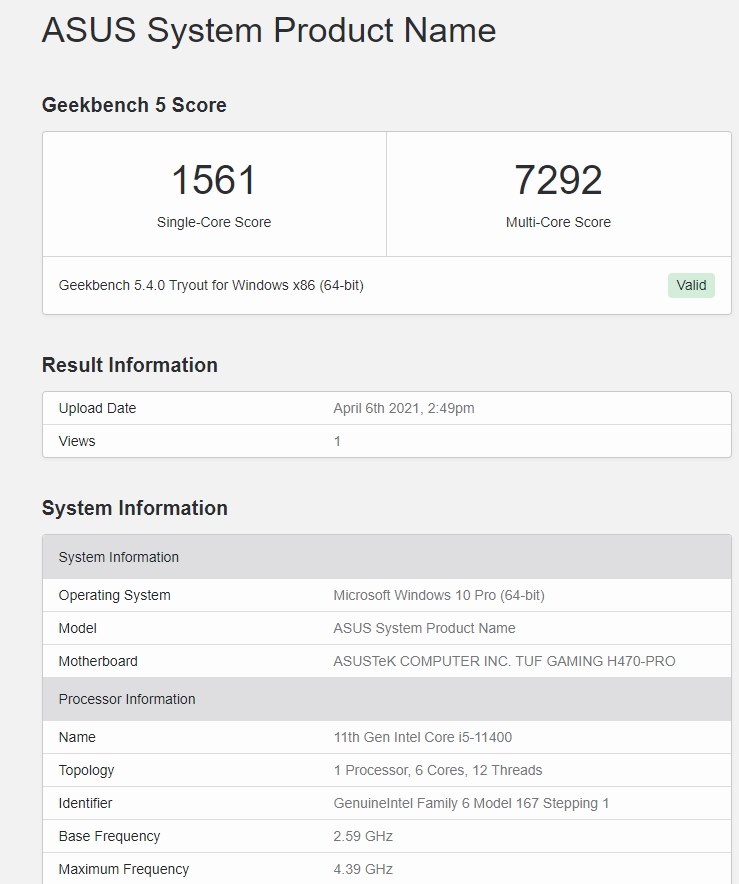The height and width of the screenshot is (884, 739).
Task: Select the multi-core score 7292
Action: [x=558, y=180]
